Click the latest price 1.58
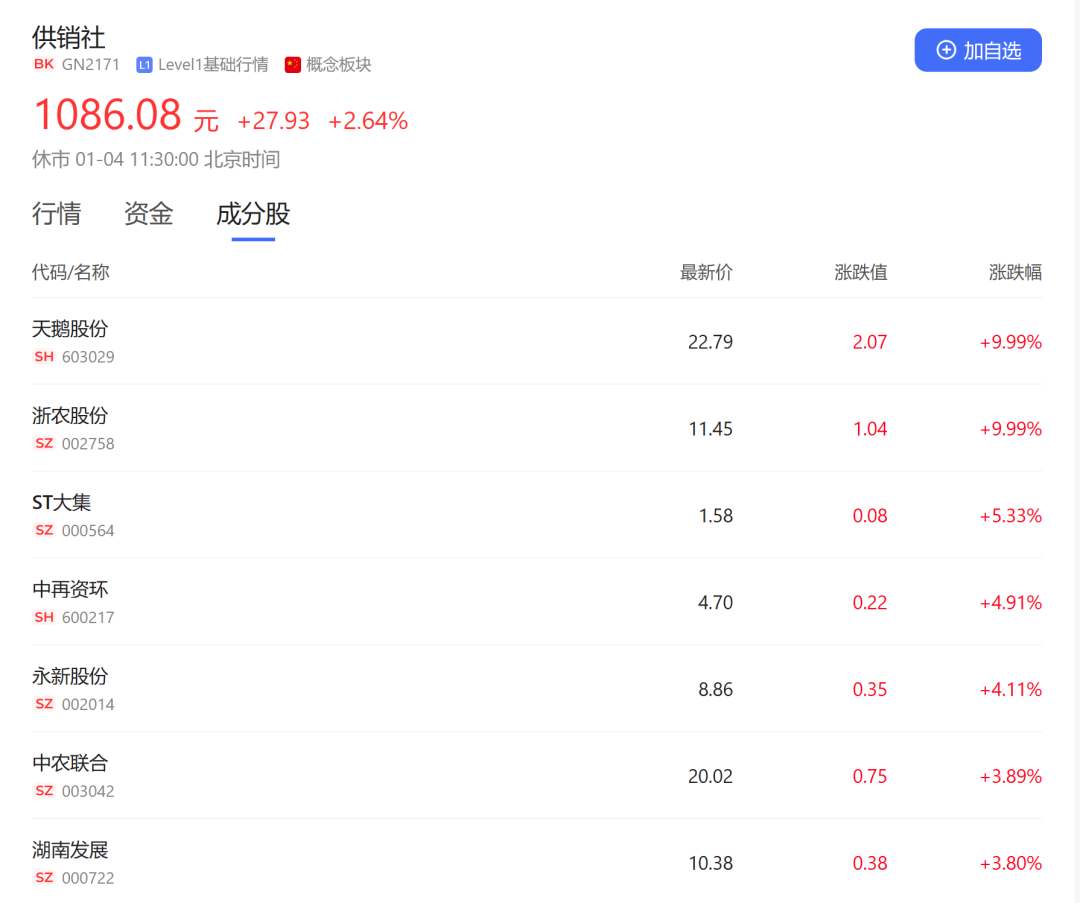The image size is (1080, 903). 716,516
